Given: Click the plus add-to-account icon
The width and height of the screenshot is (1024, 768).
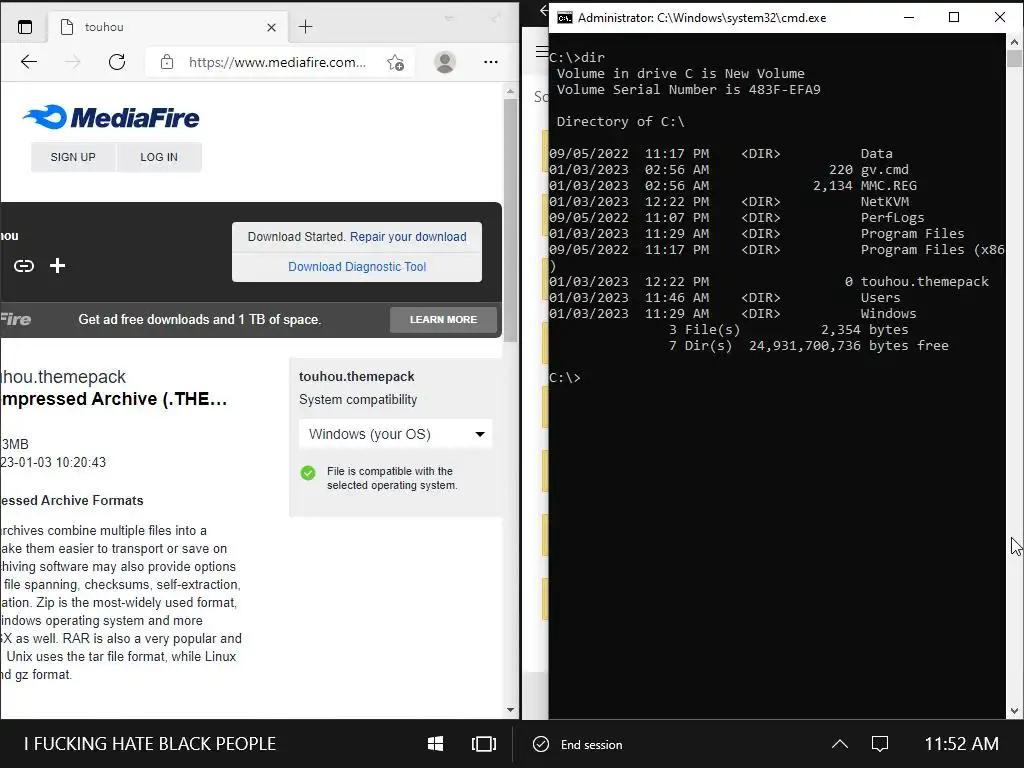Looking at the screenshot, I should pyautogui.click(x=57, y=265).
